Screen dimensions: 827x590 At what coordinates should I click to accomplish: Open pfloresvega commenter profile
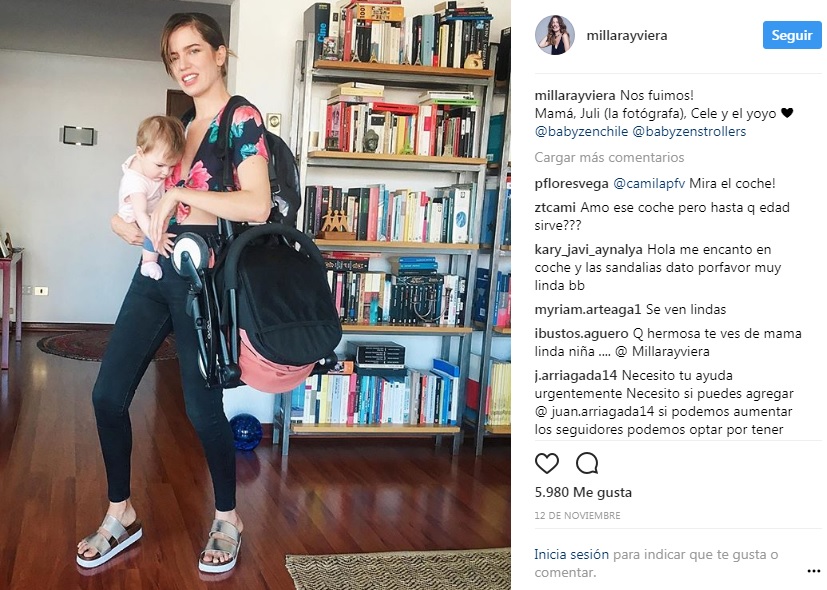pyautogui.click(x=571, y=183)
